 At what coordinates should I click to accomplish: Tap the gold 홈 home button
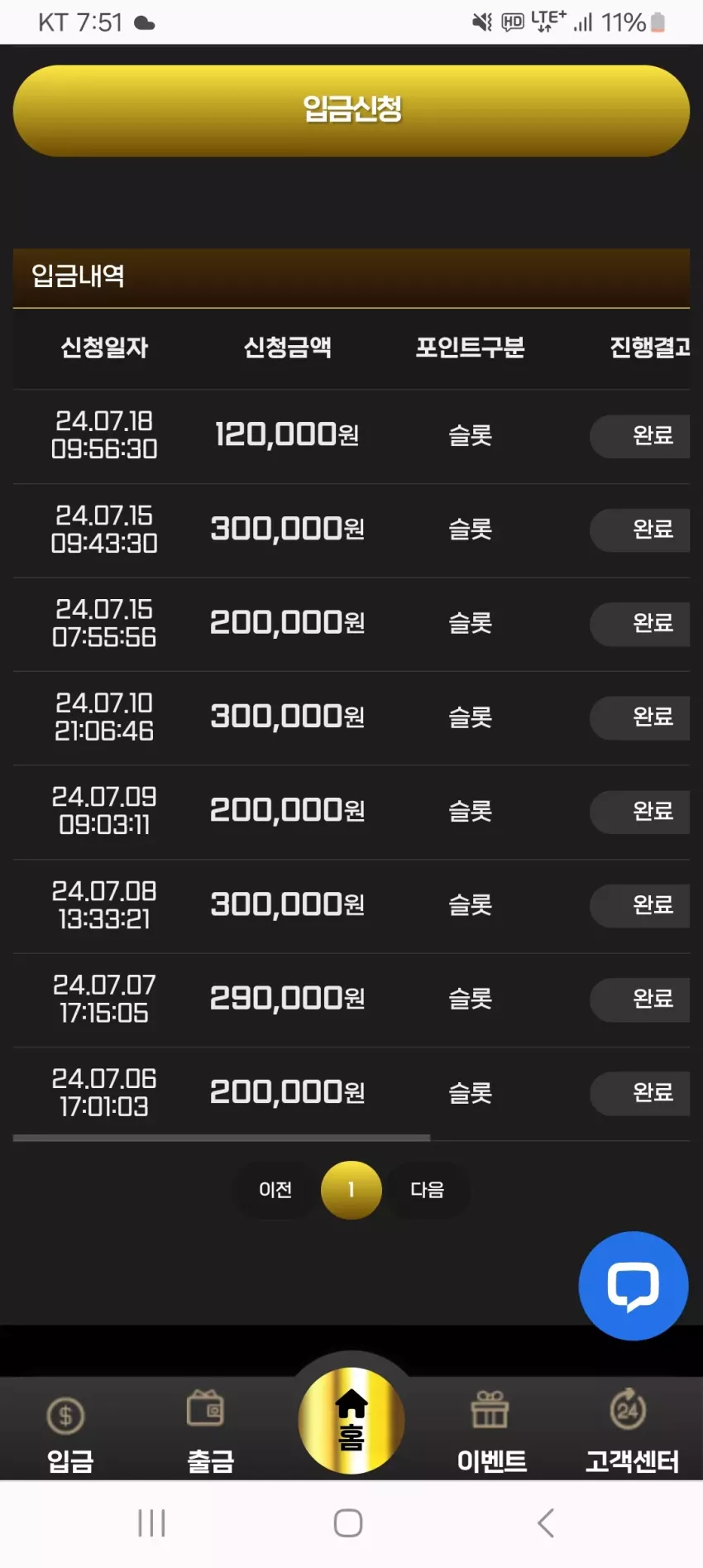[x=351, y=1421]
